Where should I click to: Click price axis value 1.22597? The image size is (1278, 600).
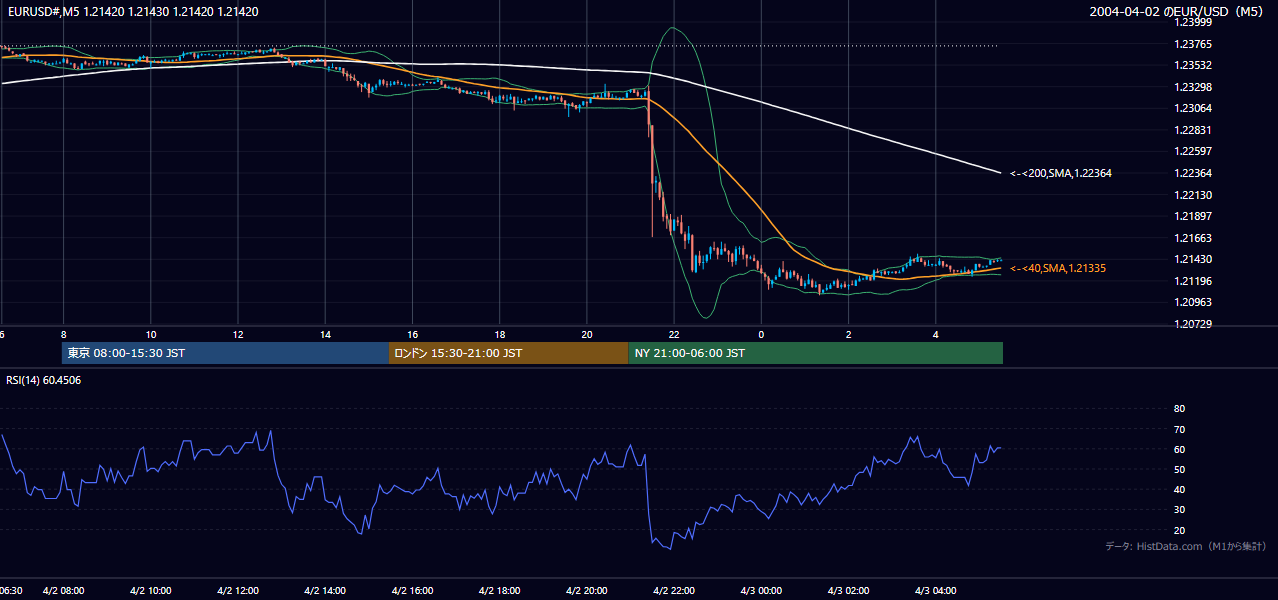tap(1193, 151)
